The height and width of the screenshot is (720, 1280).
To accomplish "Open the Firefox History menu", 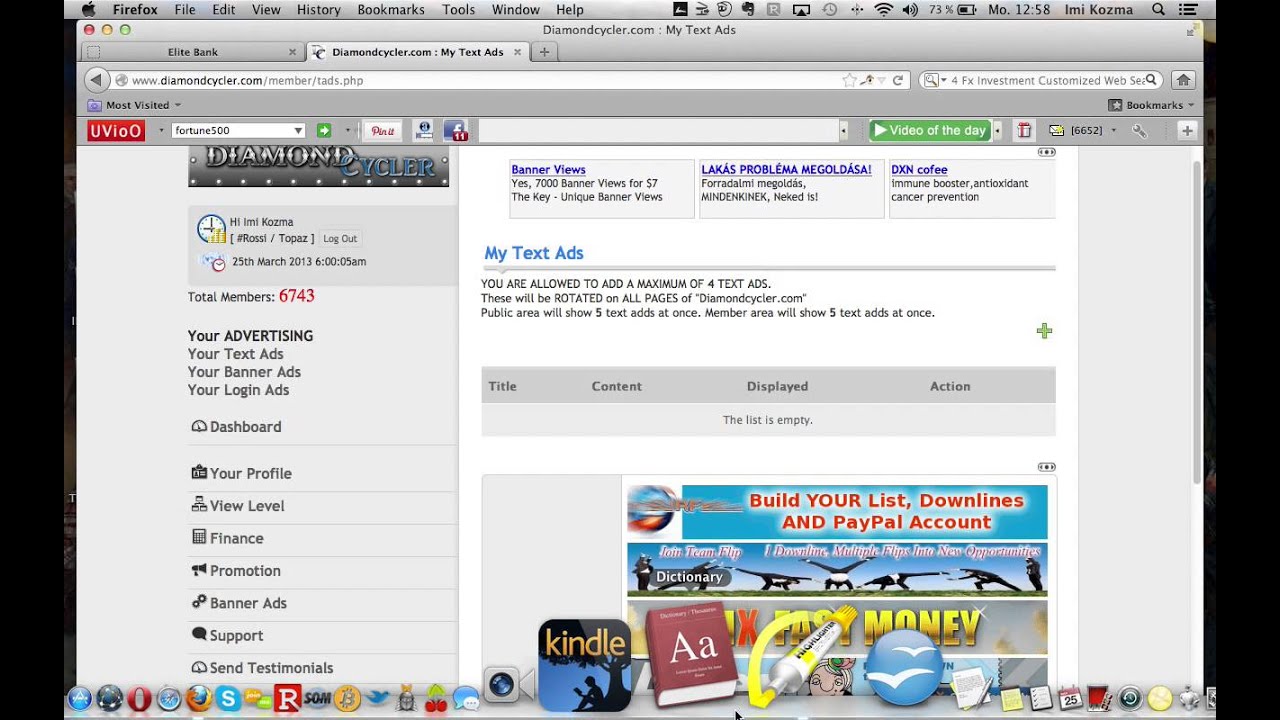I will pos(318,9).
